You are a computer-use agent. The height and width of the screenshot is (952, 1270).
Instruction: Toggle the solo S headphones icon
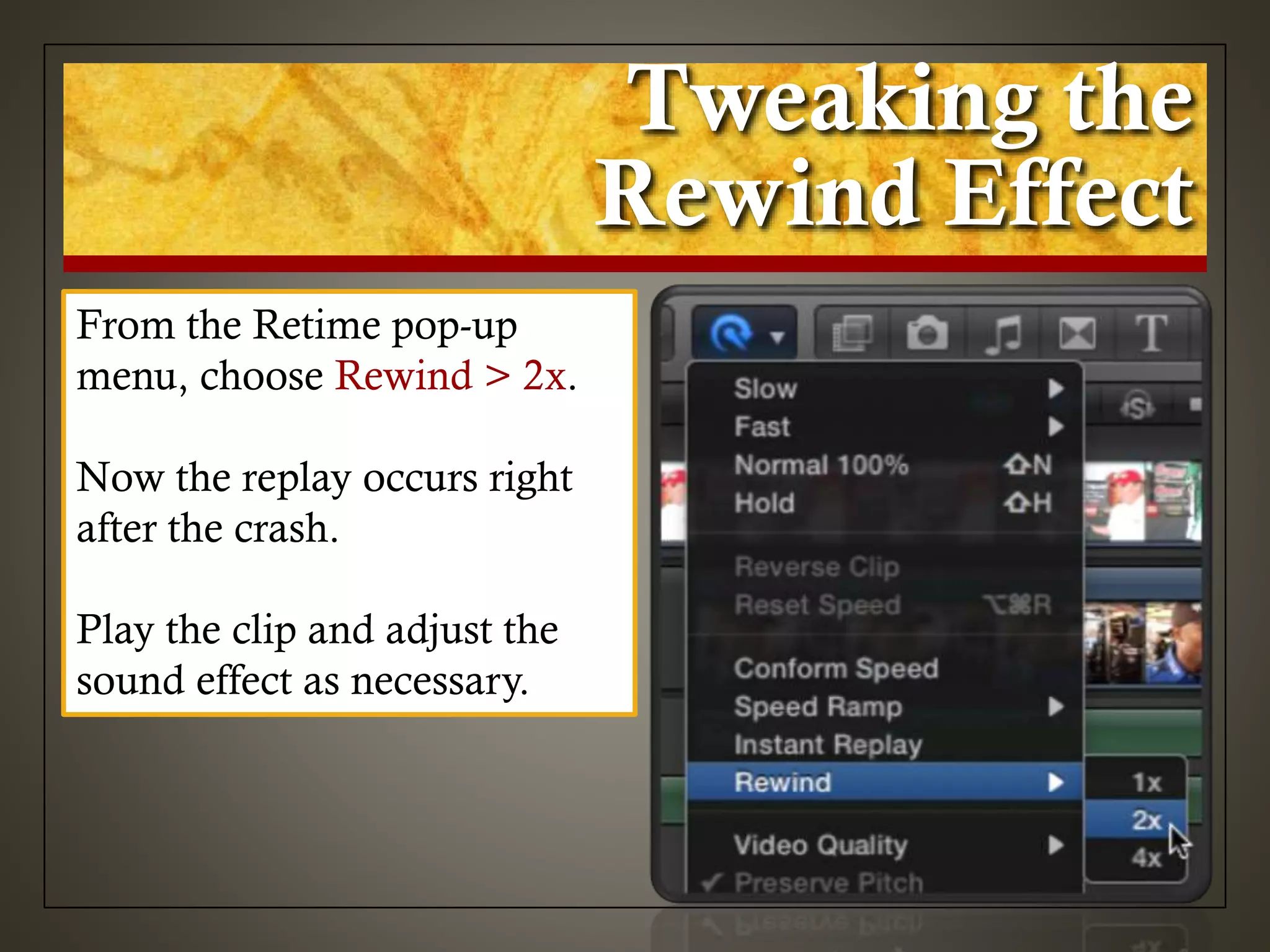[x=1138, y=407]
